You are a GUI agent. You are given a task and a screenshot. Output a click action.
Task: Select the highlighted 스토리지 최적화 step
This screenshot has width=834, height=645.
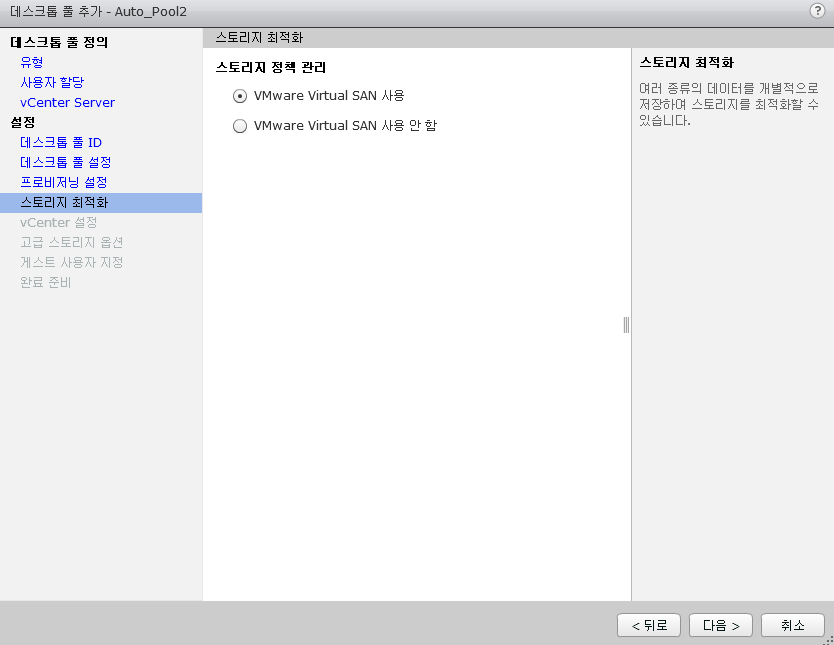point(101,203)
